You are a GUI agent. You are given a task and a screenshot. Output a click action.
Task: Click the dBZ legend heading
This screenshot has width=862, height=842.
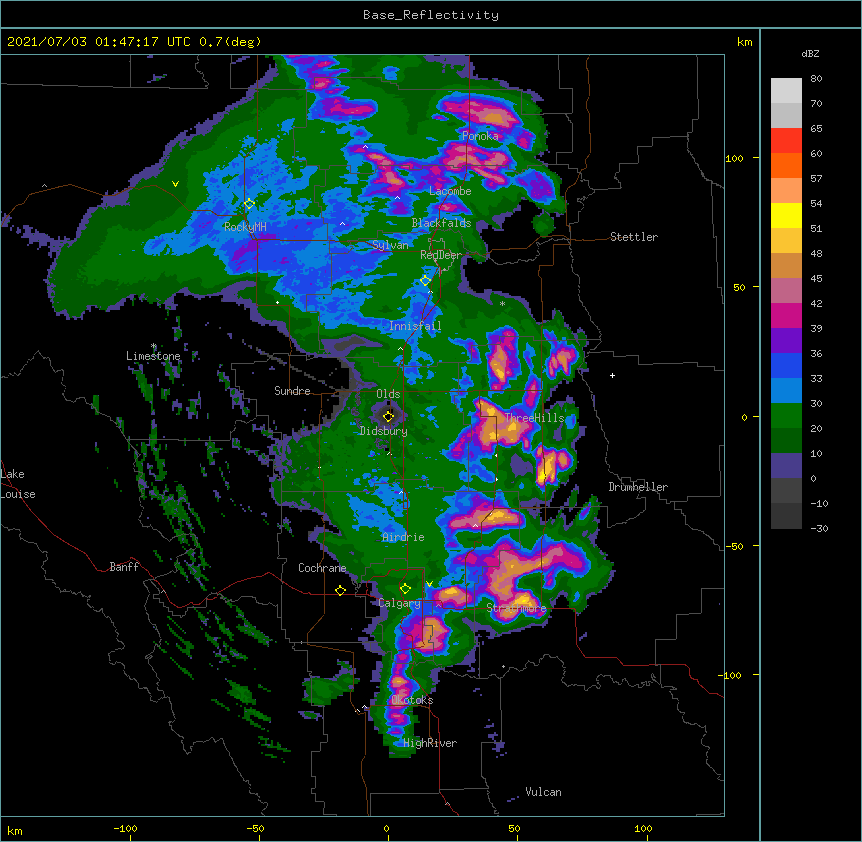(x=810, y=53)
